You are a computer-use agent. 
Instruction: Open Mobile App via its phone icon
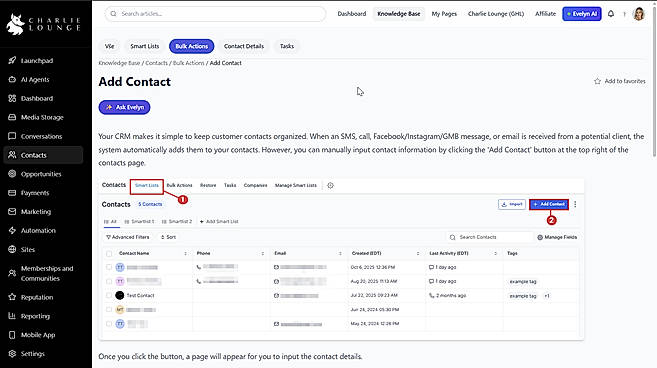(x=12, y=334)
